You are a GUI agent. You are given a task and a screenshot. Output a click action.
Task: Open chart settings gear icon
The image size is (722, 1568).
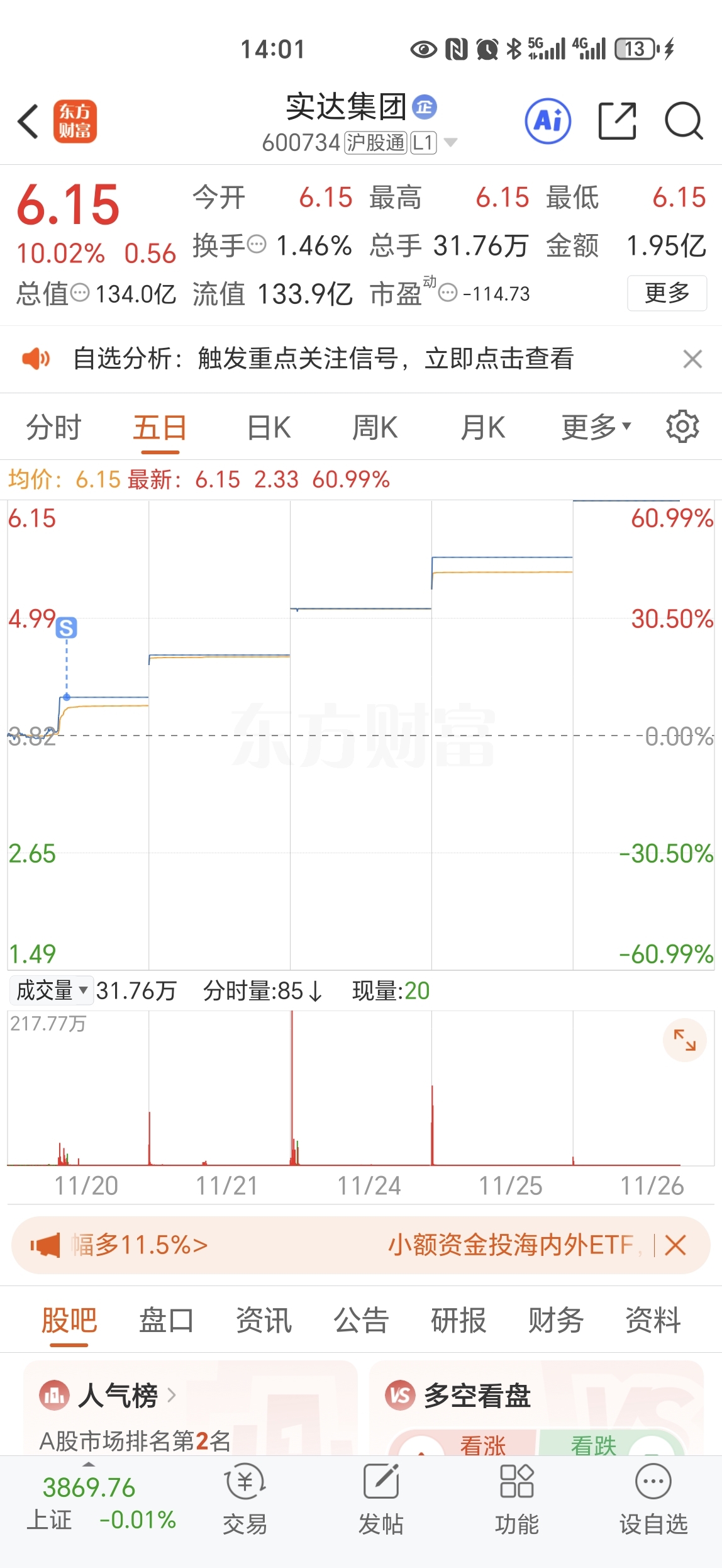[x=682, y=427]
